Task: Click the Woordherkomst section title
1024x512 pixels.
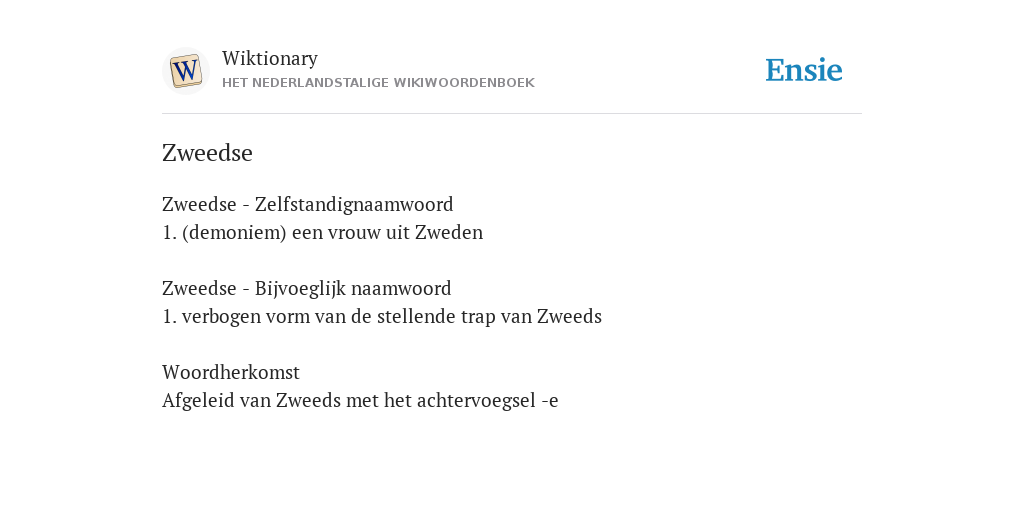Action: tap(231, 372)
